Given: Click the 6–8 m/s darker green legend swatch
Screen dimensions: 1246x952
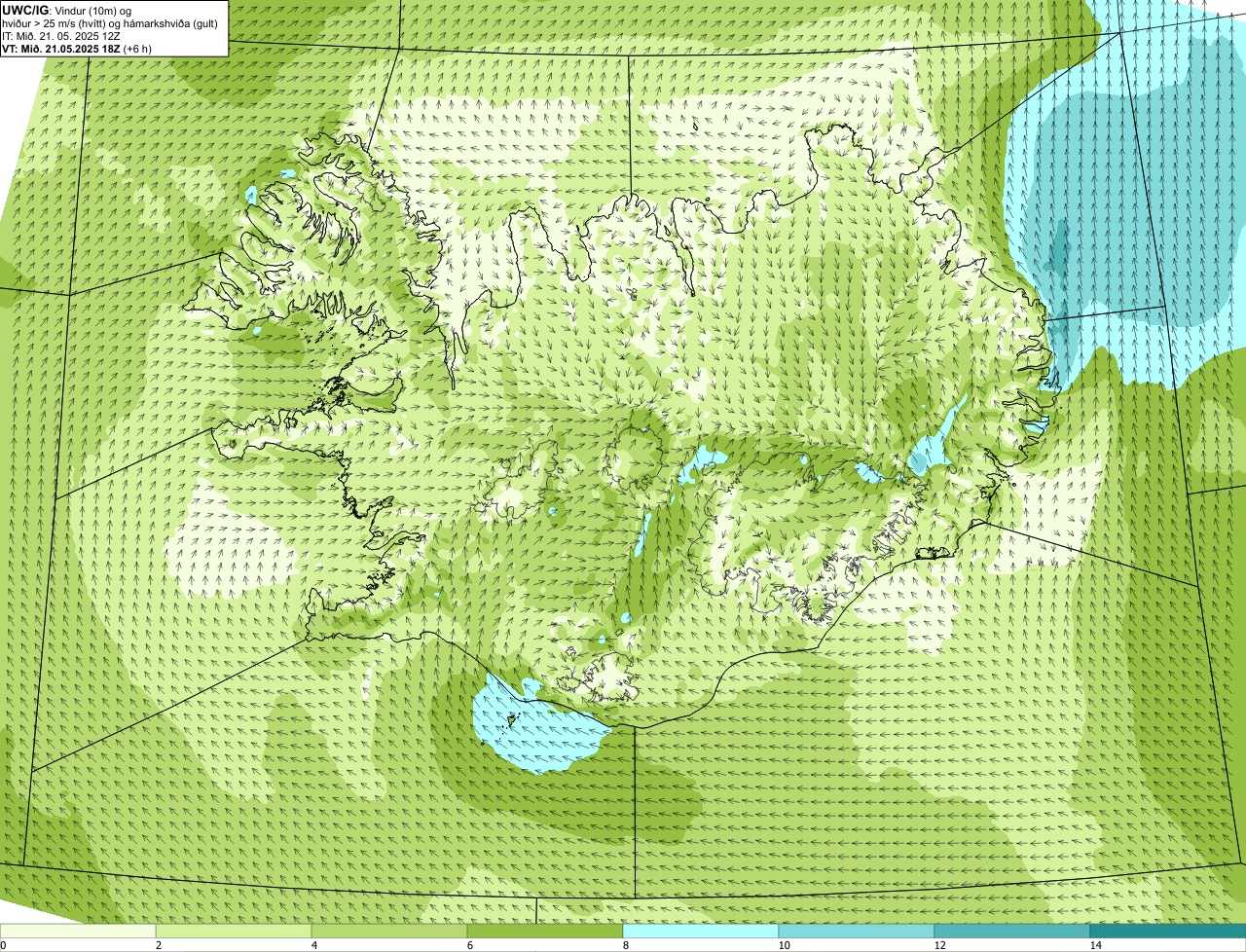Looking at the screenshot, I should coord(545,931).
